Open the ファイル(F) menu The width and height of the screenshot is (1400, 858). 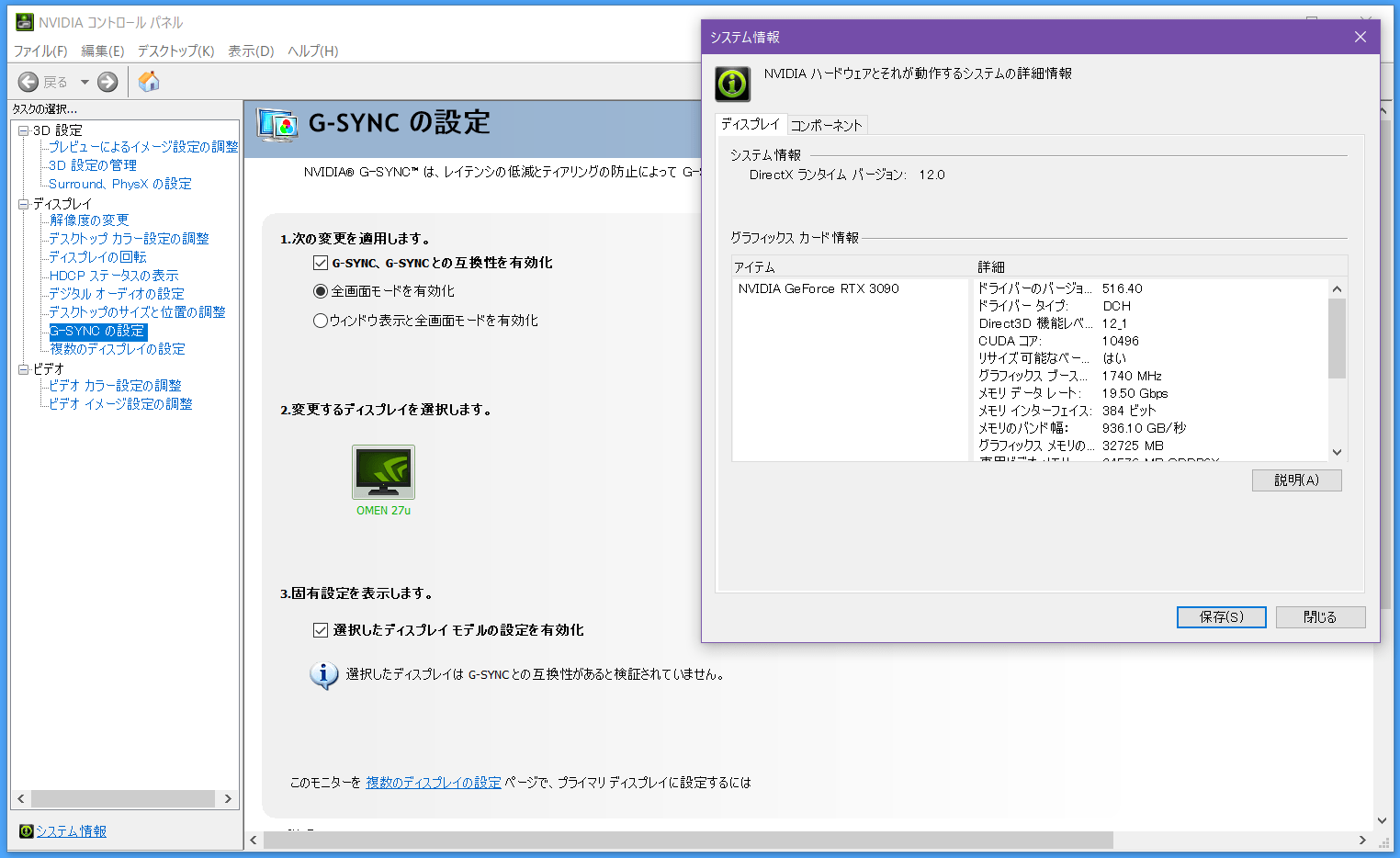[40, 51]
